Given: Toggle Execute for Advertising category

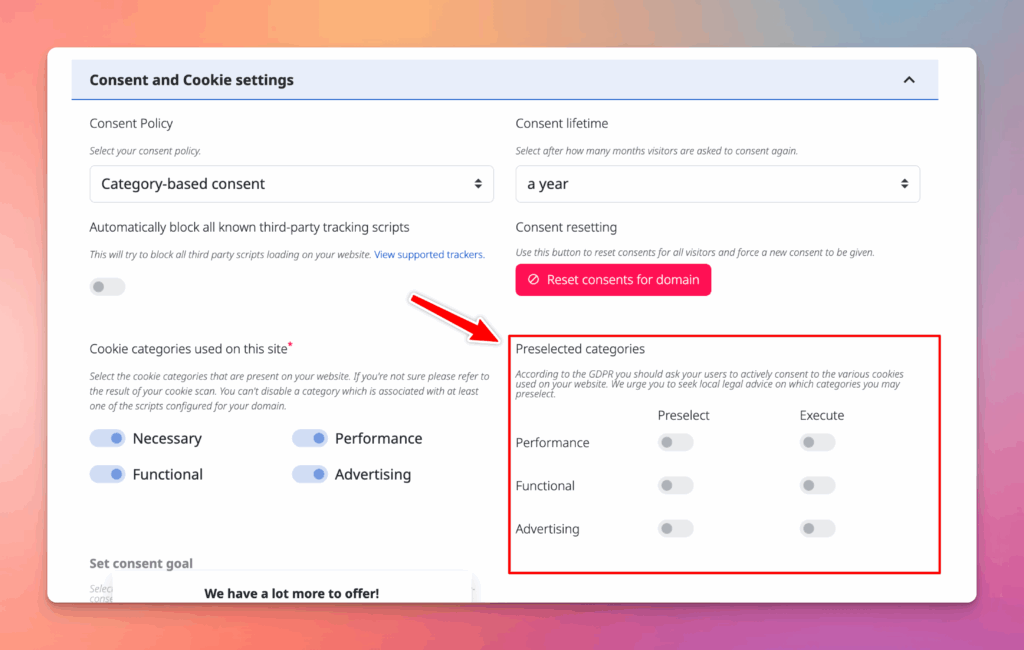Looking at the screenshot, I should coord(817,529).
